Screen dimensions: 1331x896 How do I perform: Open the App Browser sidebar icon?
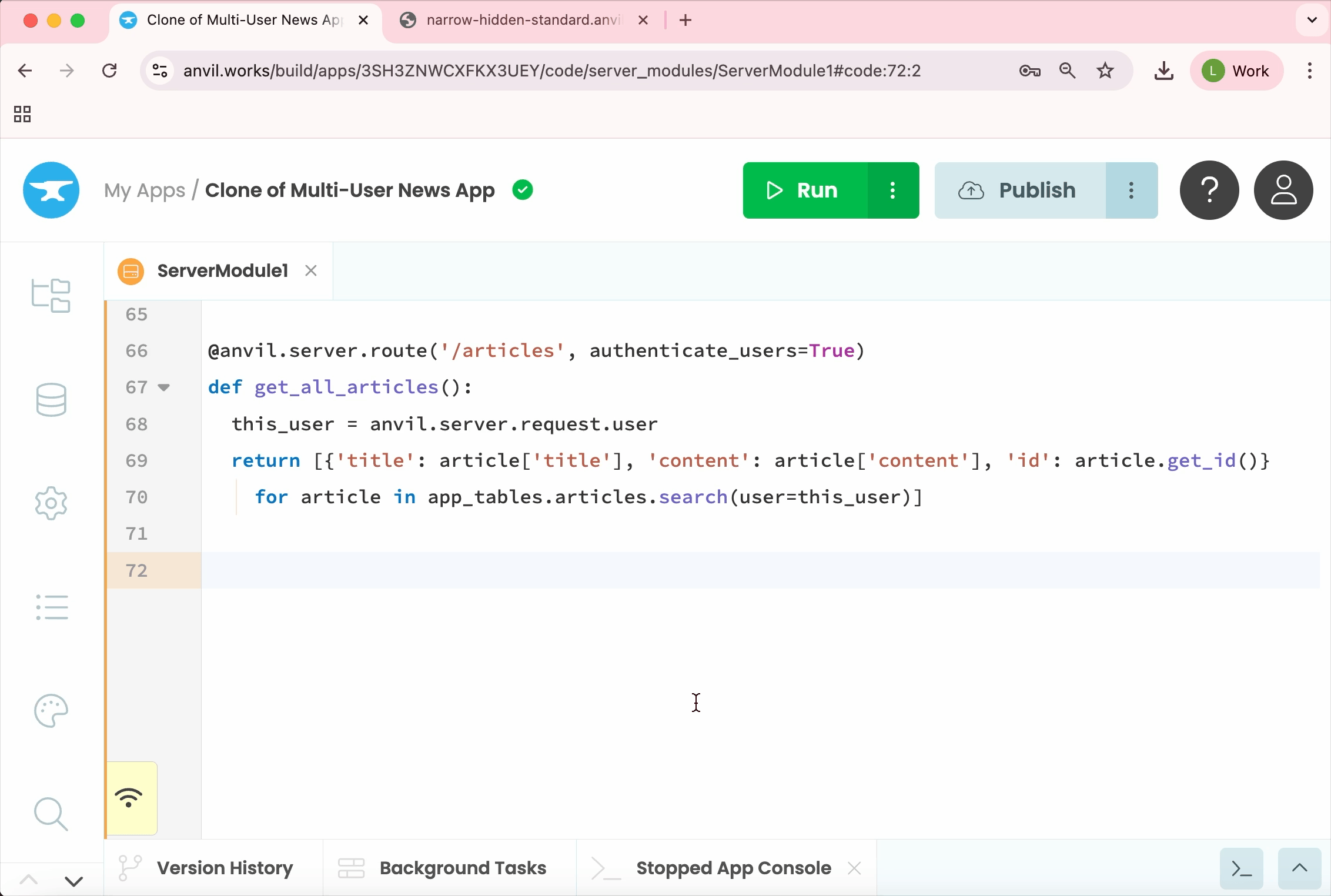coord(51,295)
